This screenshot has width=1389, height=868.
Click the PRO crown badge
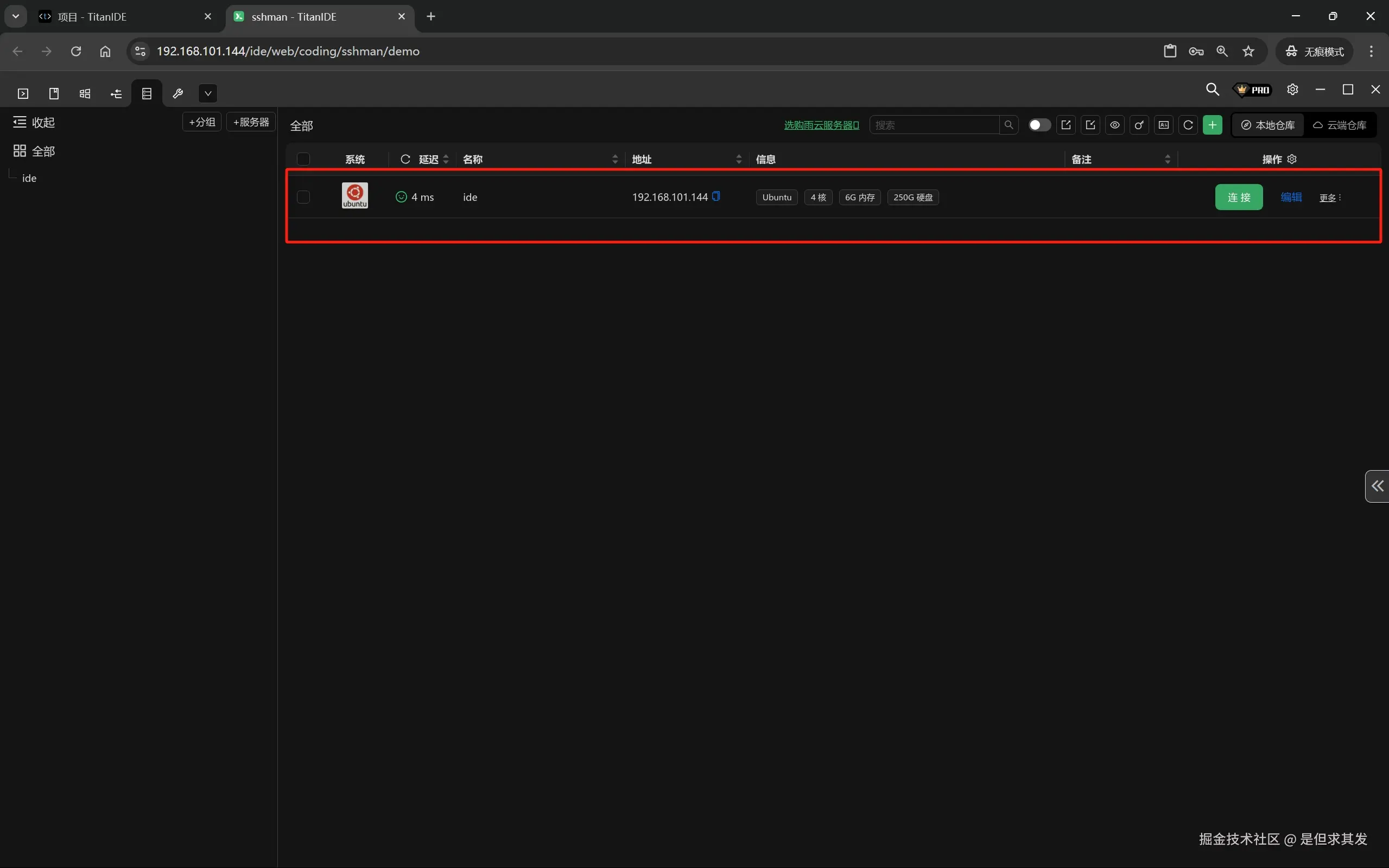[x=1253, y=90]
